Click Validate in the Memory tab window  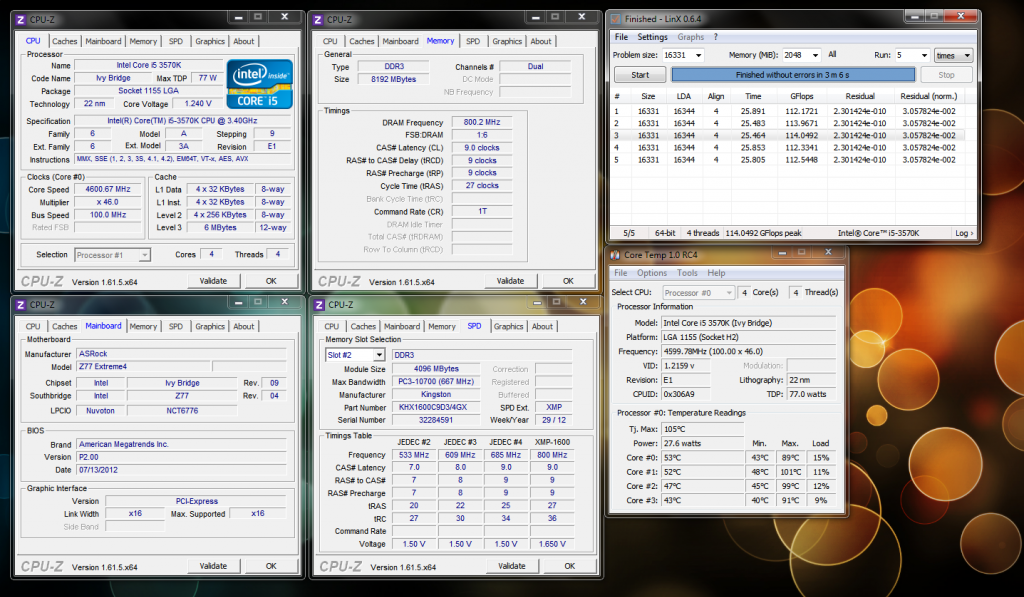[x=511, y=281]
